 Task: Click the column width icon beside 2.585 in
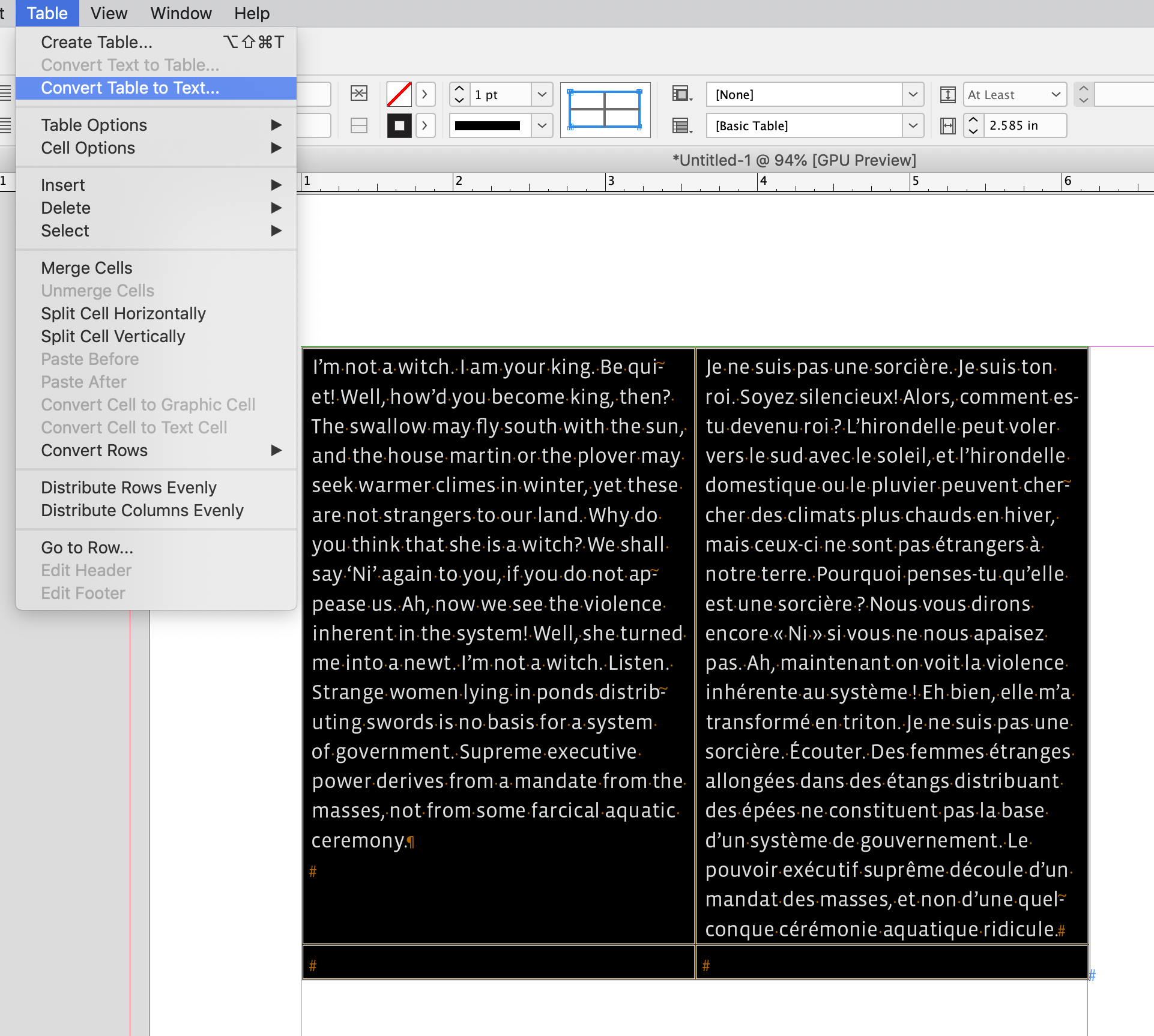[x=949, y=125]
